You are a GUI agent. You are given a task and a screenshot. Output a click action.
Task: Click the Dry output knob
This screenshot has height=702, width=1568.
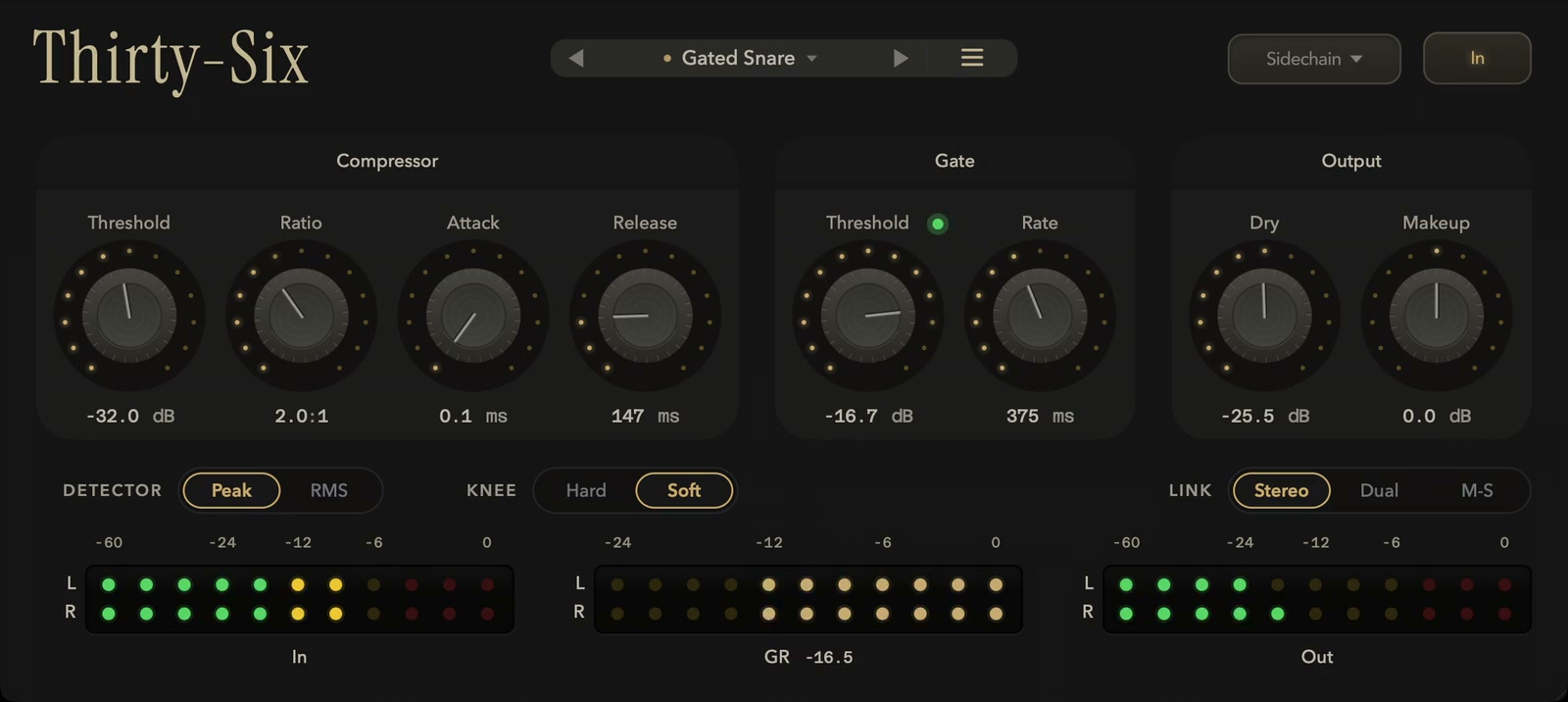click(x=1264, y=317)
